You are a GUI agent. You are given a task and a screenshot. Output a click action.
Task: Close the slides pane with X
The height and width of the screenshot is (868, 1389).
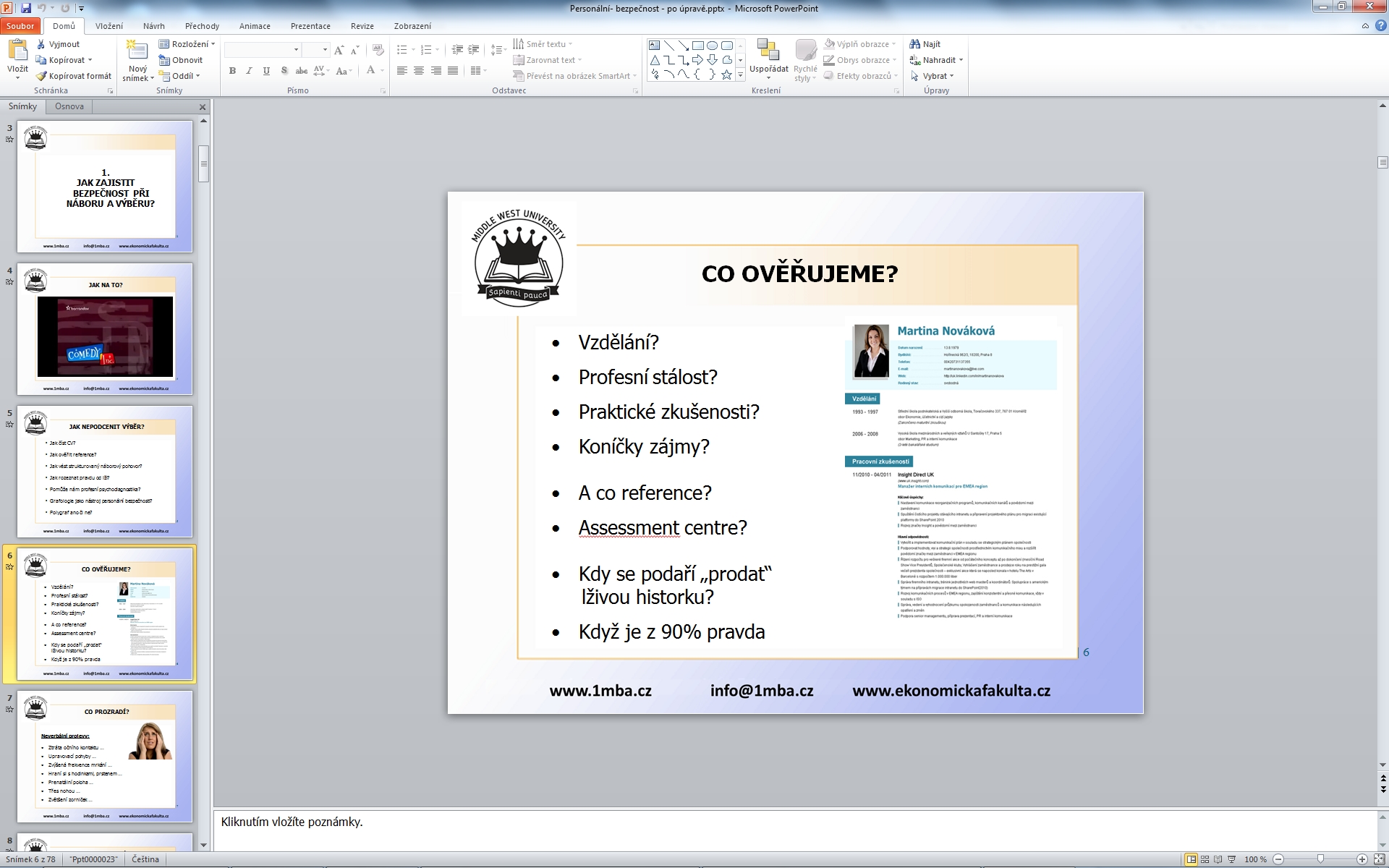[x=203, y=107]
